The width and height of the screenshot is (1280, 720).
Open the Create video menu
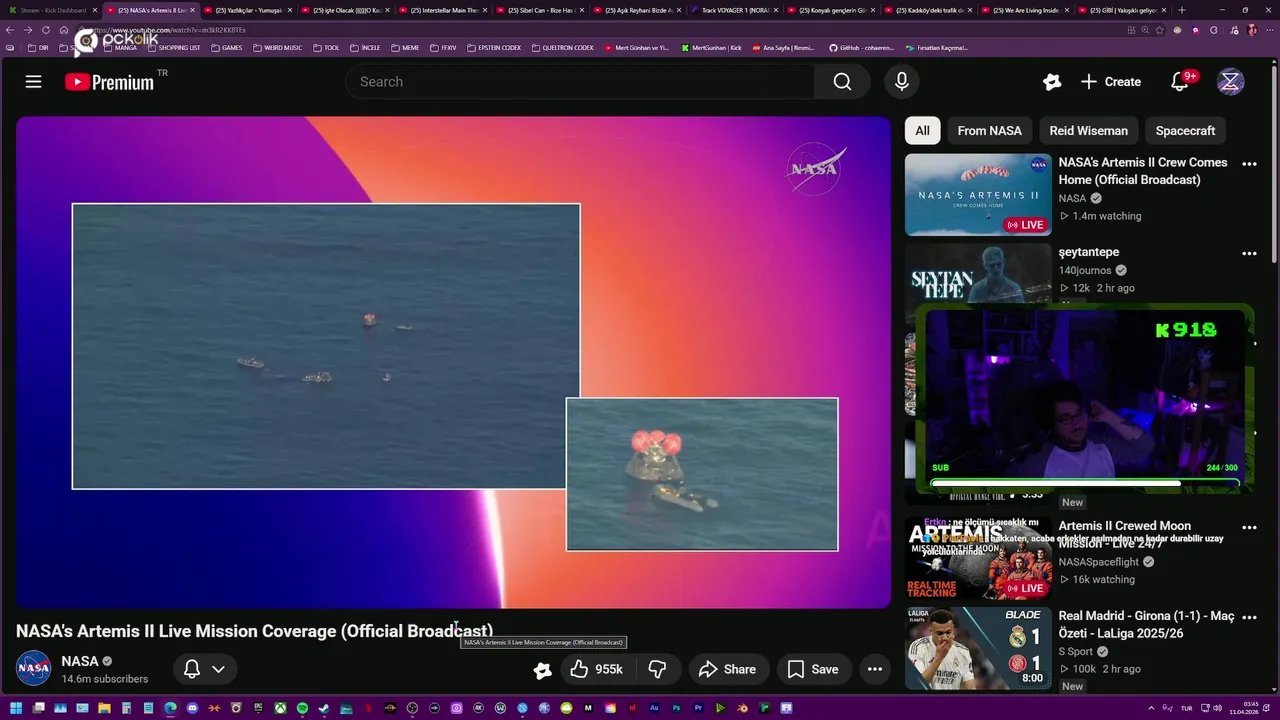(1110, 82)
